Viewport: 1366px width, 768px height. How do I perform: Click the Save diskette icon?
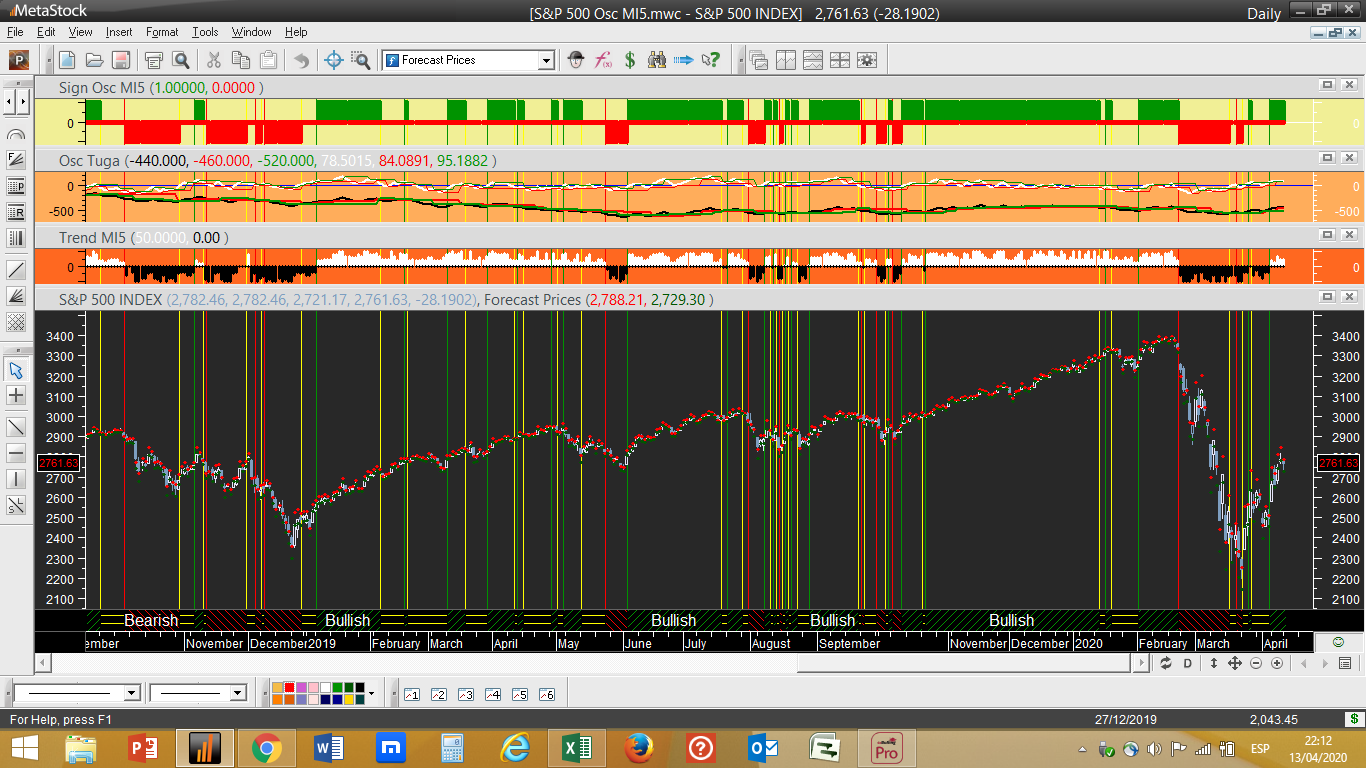point(120,60)
